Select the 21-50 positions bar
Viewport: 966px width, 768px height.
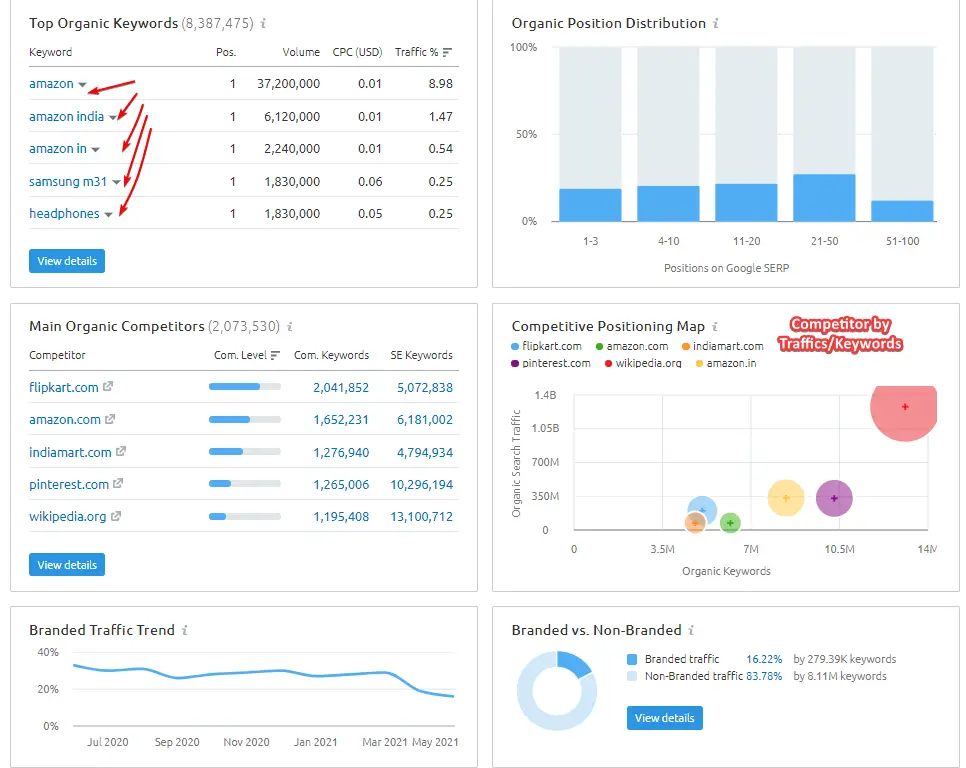click(824, 198)
